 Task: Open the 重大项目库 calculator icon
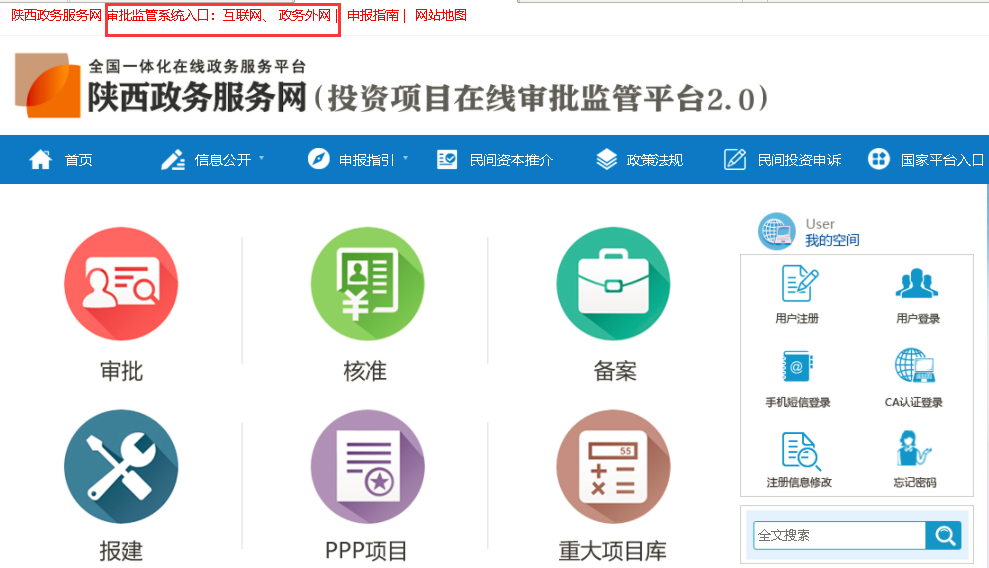[x=613, y=467]
